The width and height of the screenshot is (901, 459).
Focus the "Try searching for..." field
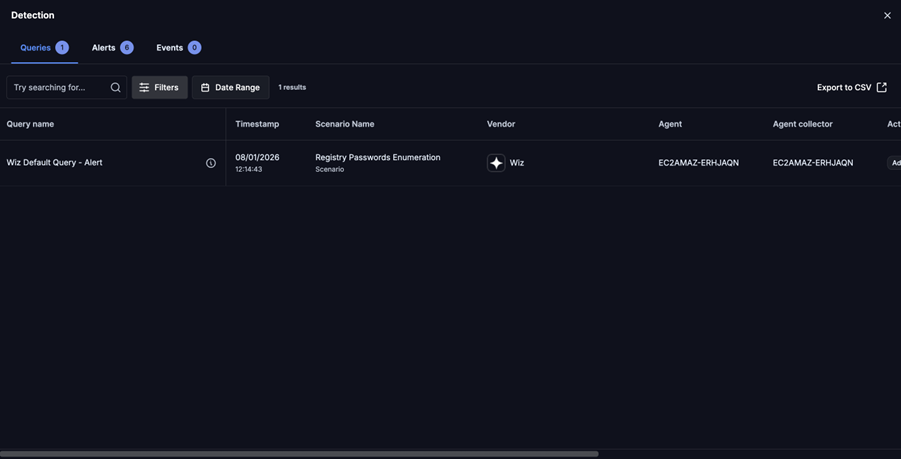point(58,88)
